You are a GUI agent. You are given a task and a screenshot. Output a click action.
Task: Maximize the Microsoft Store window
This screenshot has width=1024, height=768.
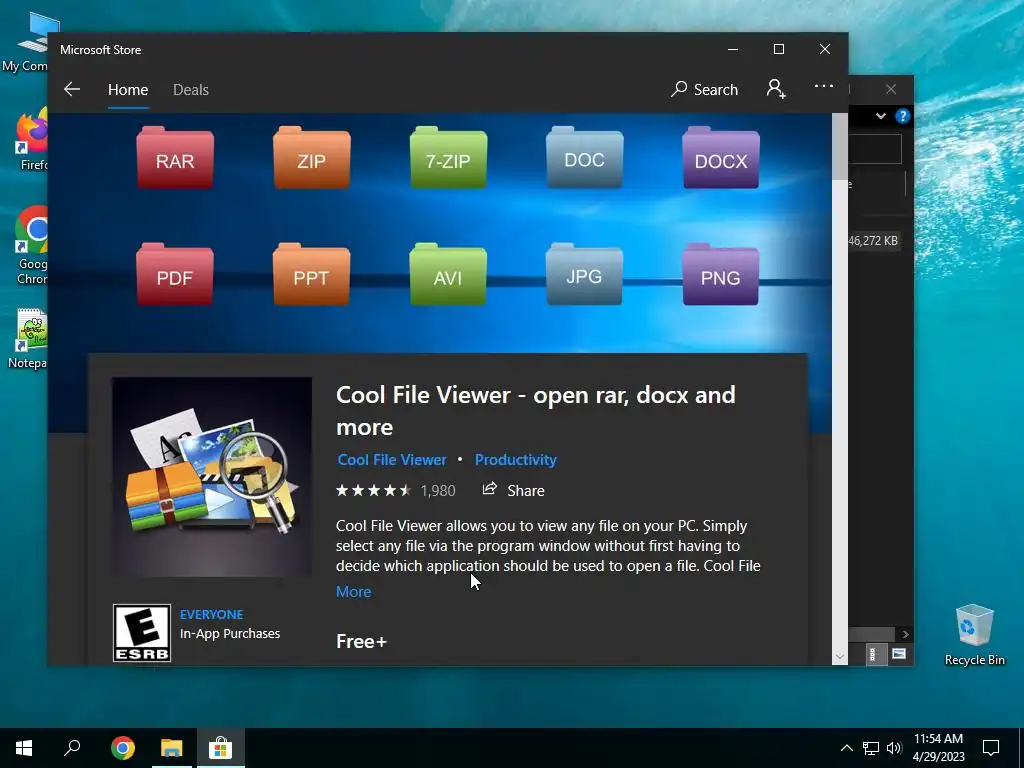(x=778, y=49)
